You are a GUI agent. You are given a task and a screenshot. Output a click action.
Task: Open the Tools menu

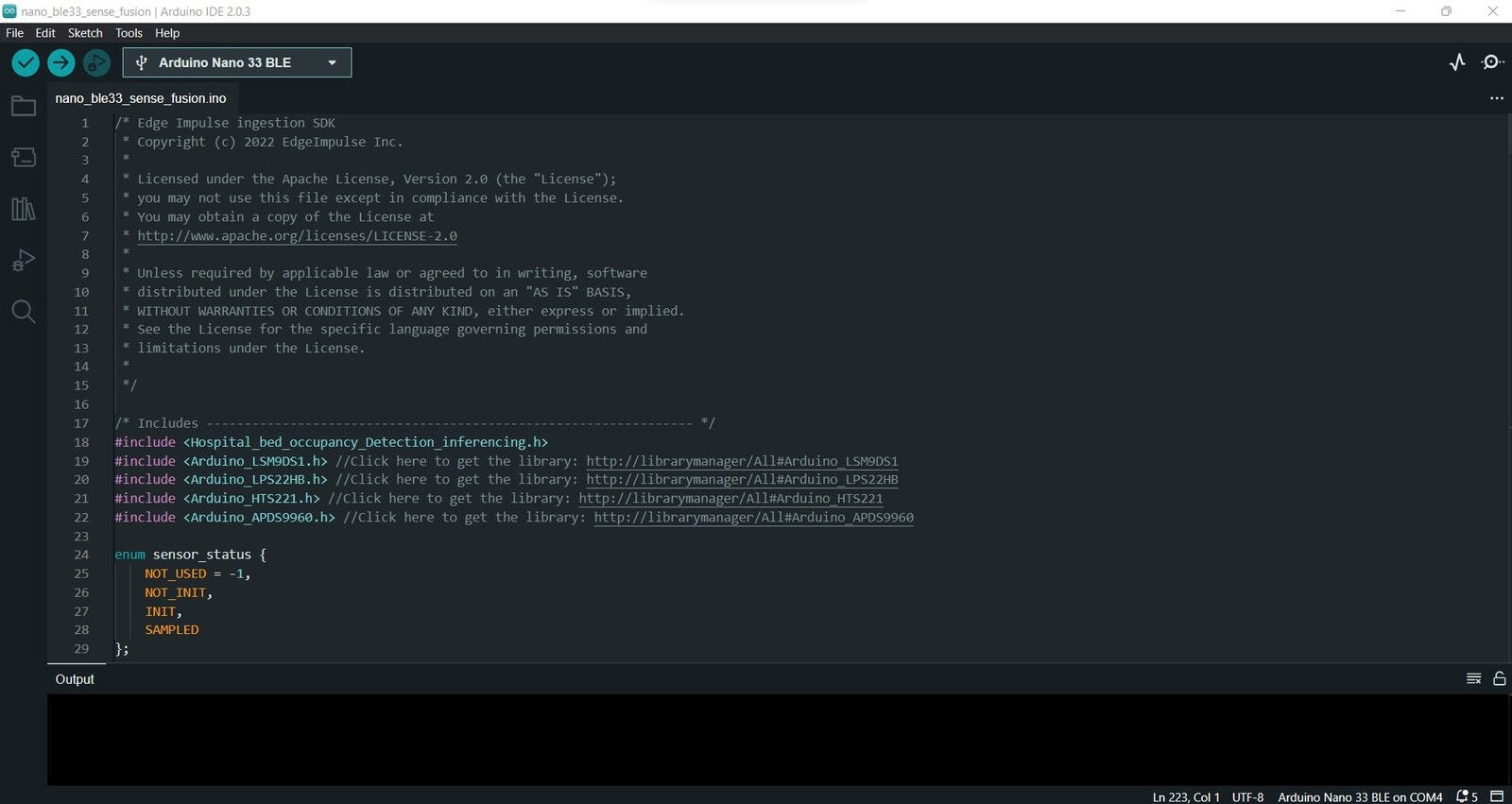click(129, 33)
